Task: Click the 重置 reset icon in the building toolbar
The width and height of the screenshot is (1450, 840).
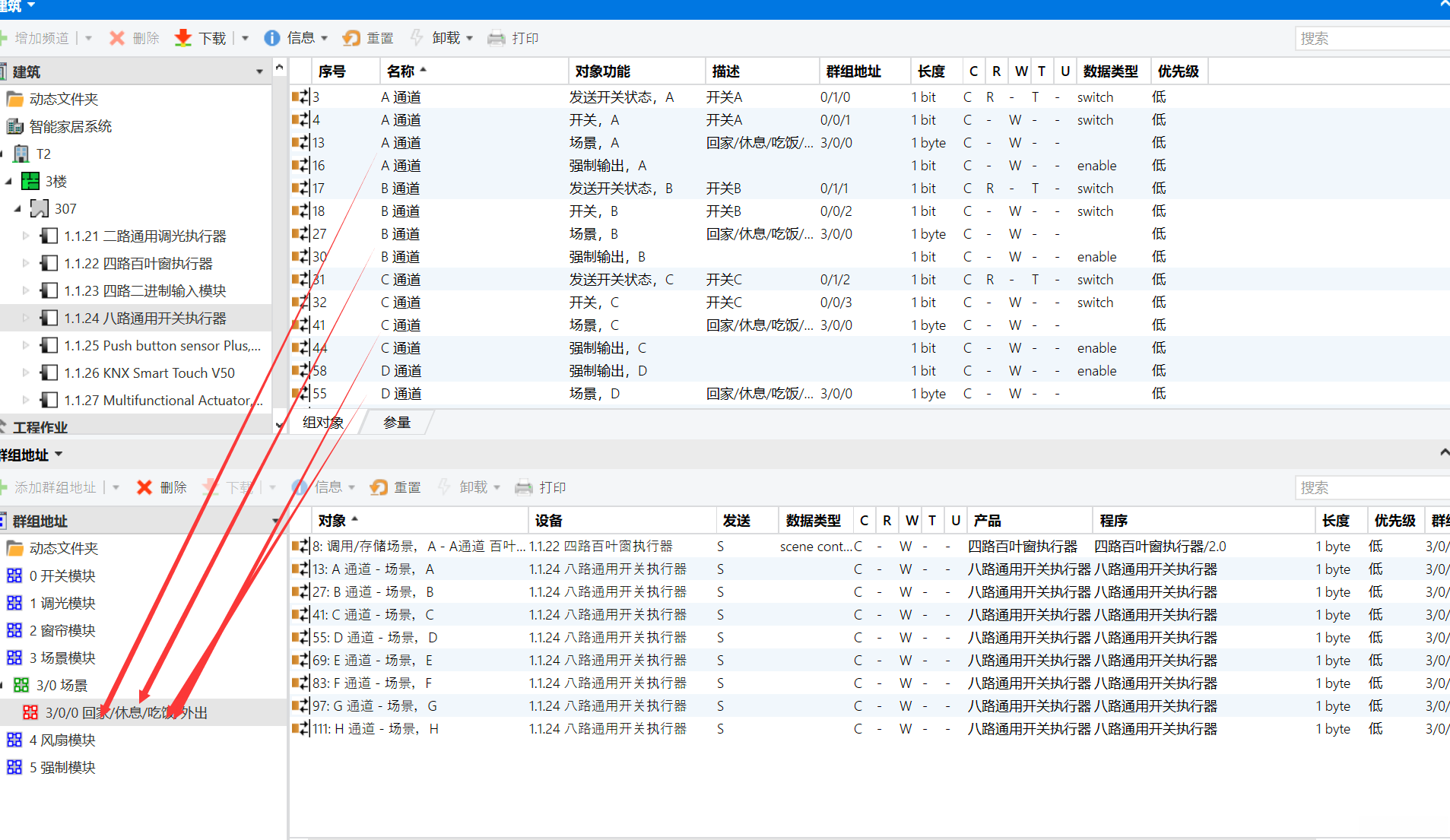Action: [351, 38]
